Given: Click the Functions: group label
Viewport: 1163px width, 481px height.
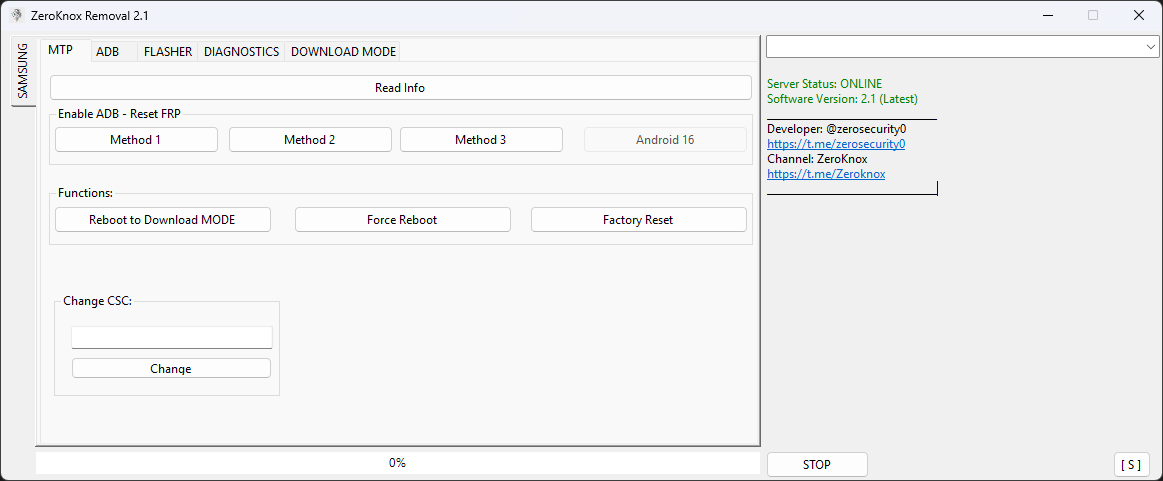Looking at the screenshot, I should coord(85,193).
